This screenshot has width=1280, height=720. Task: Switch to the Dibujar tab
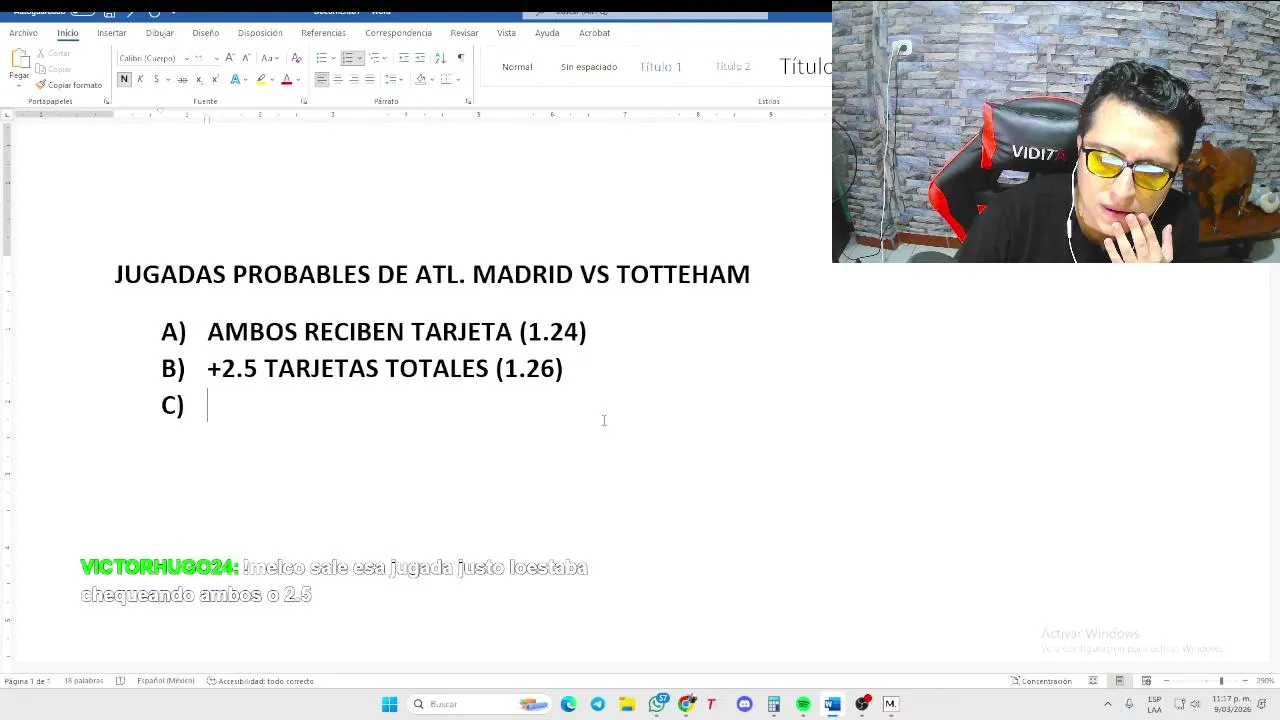pos(160,33)
